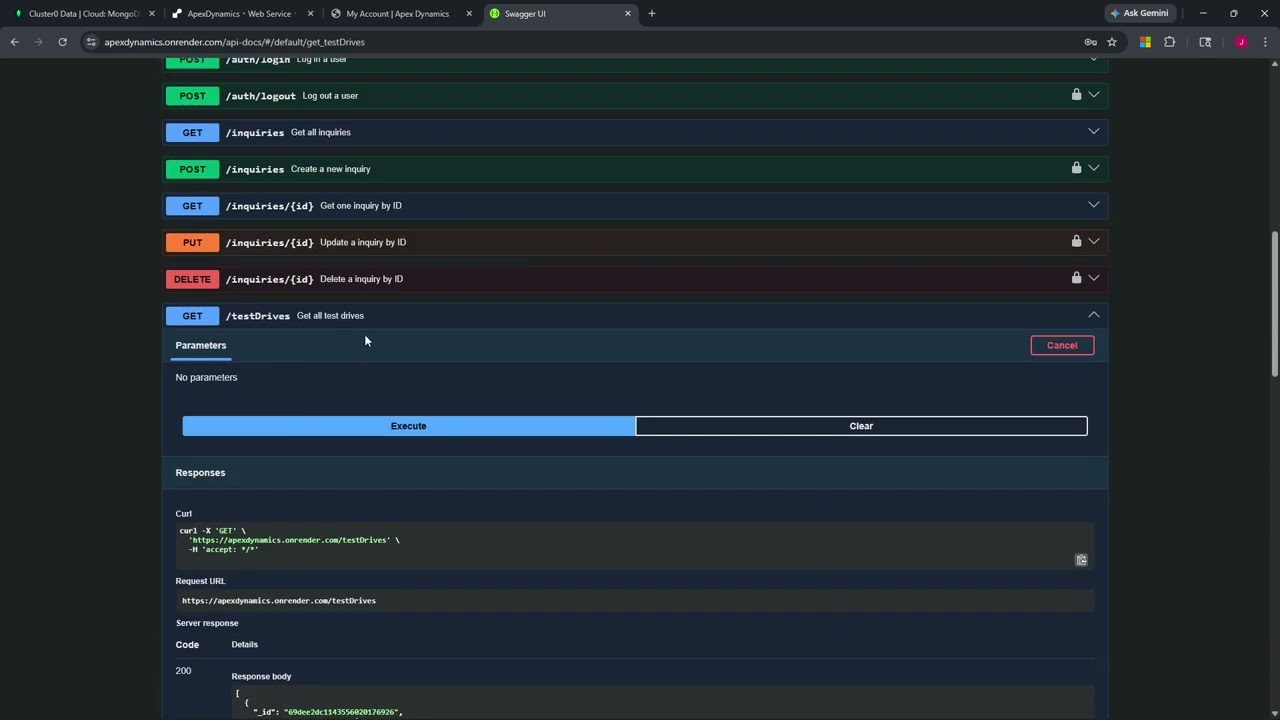Close the Cluster0 Data MongoDB tab
Screen dimensions: 1280x720
151,14
